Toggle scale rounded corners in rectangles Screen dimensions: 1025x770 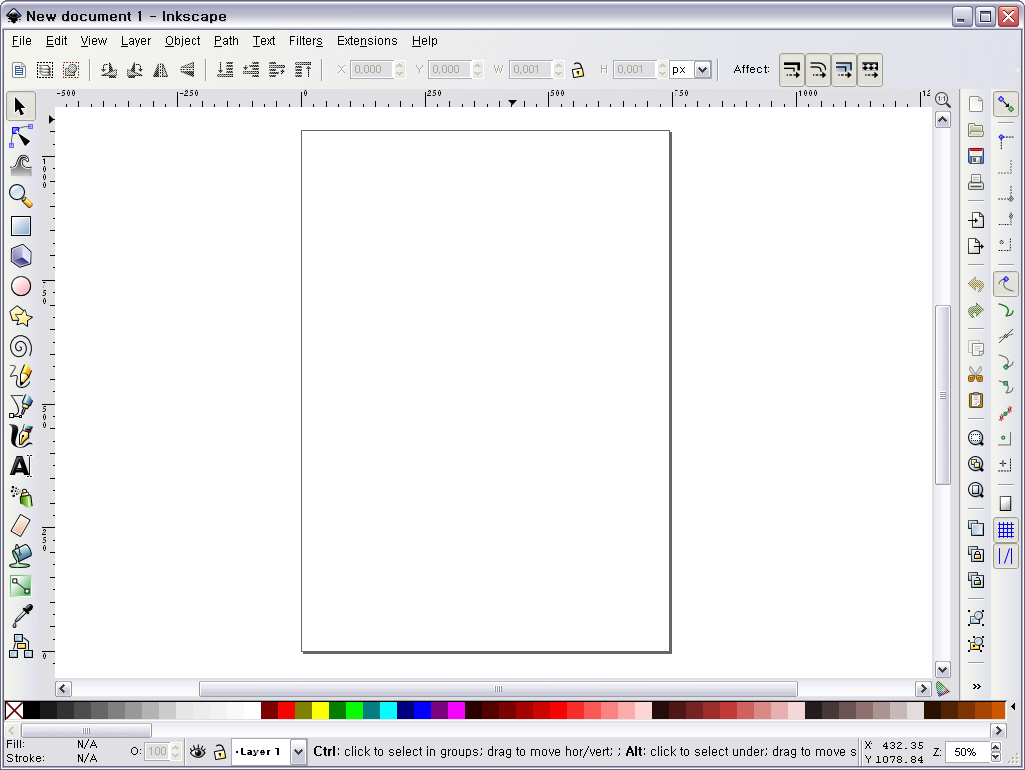coord(818,69)
